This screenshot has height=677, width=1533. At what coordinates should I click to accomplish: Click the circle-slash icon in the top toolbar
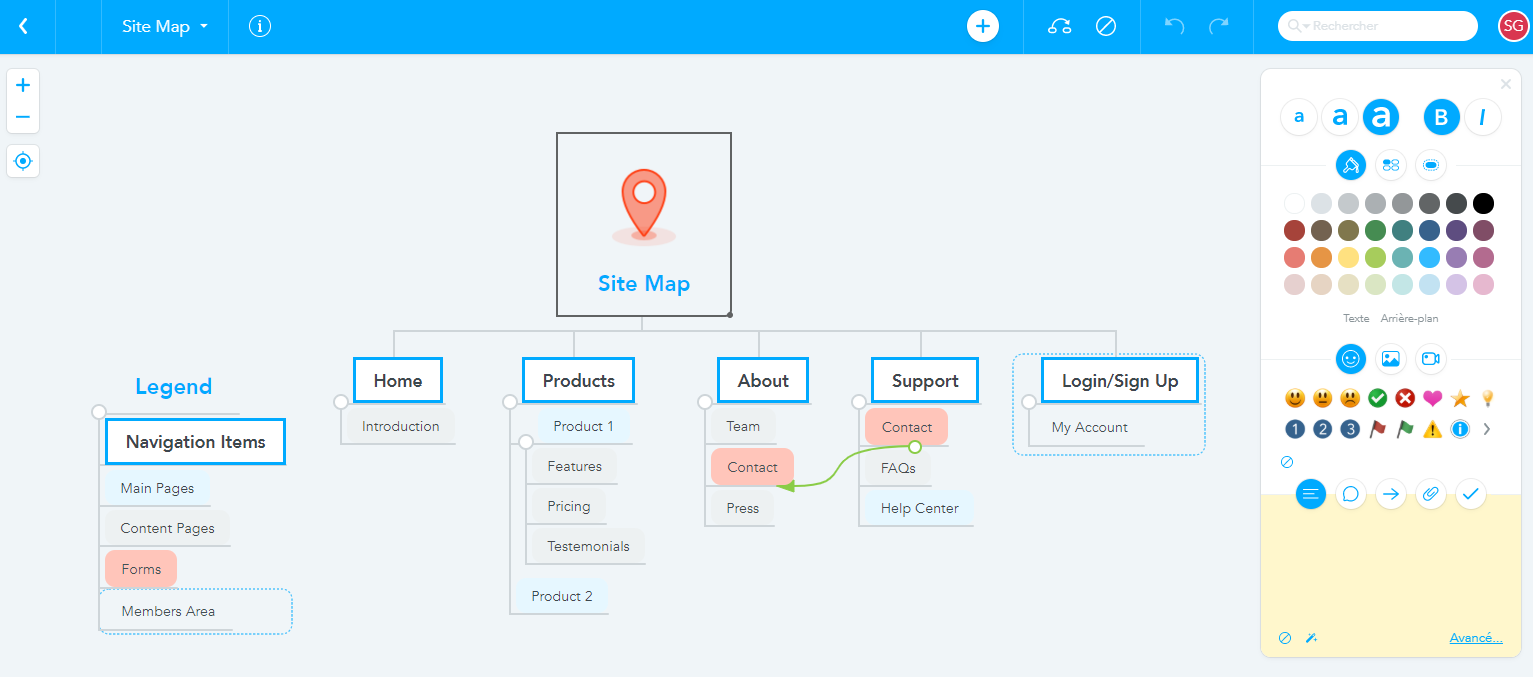(x=1106, y=26)
